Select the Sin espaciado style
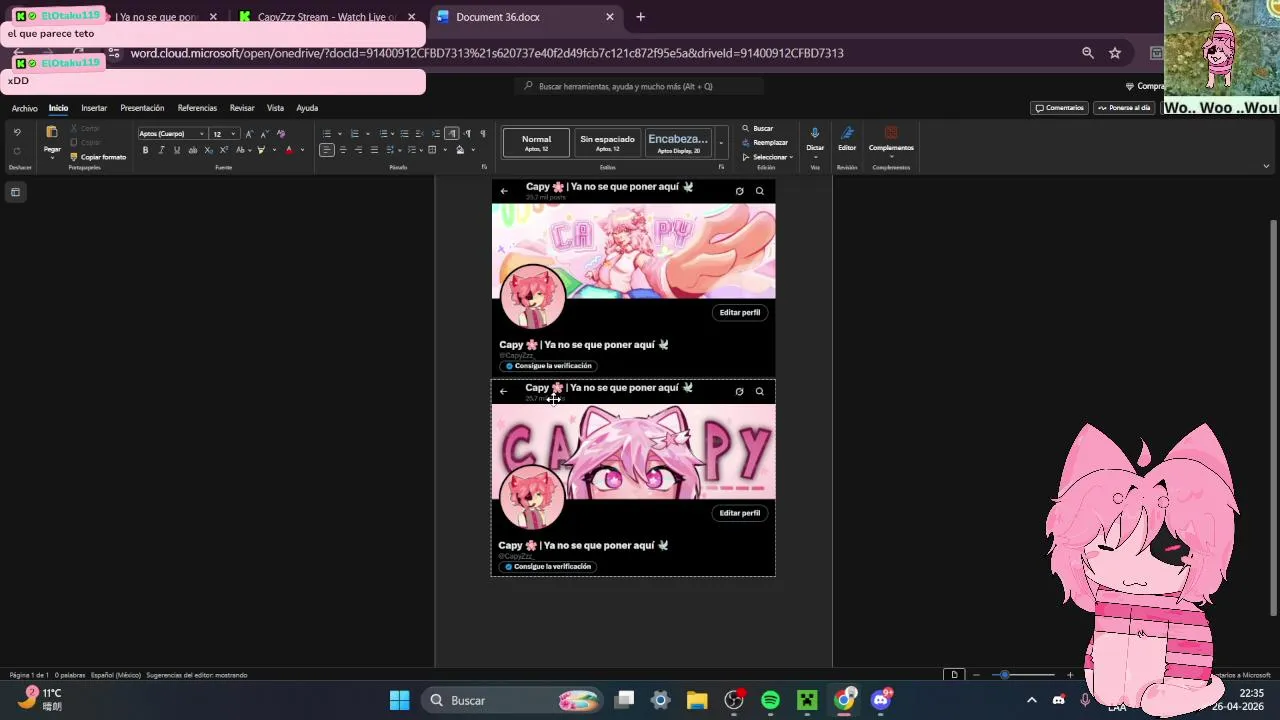The height and width of the screenshot is (720, 1280). (x=607, y=143)
